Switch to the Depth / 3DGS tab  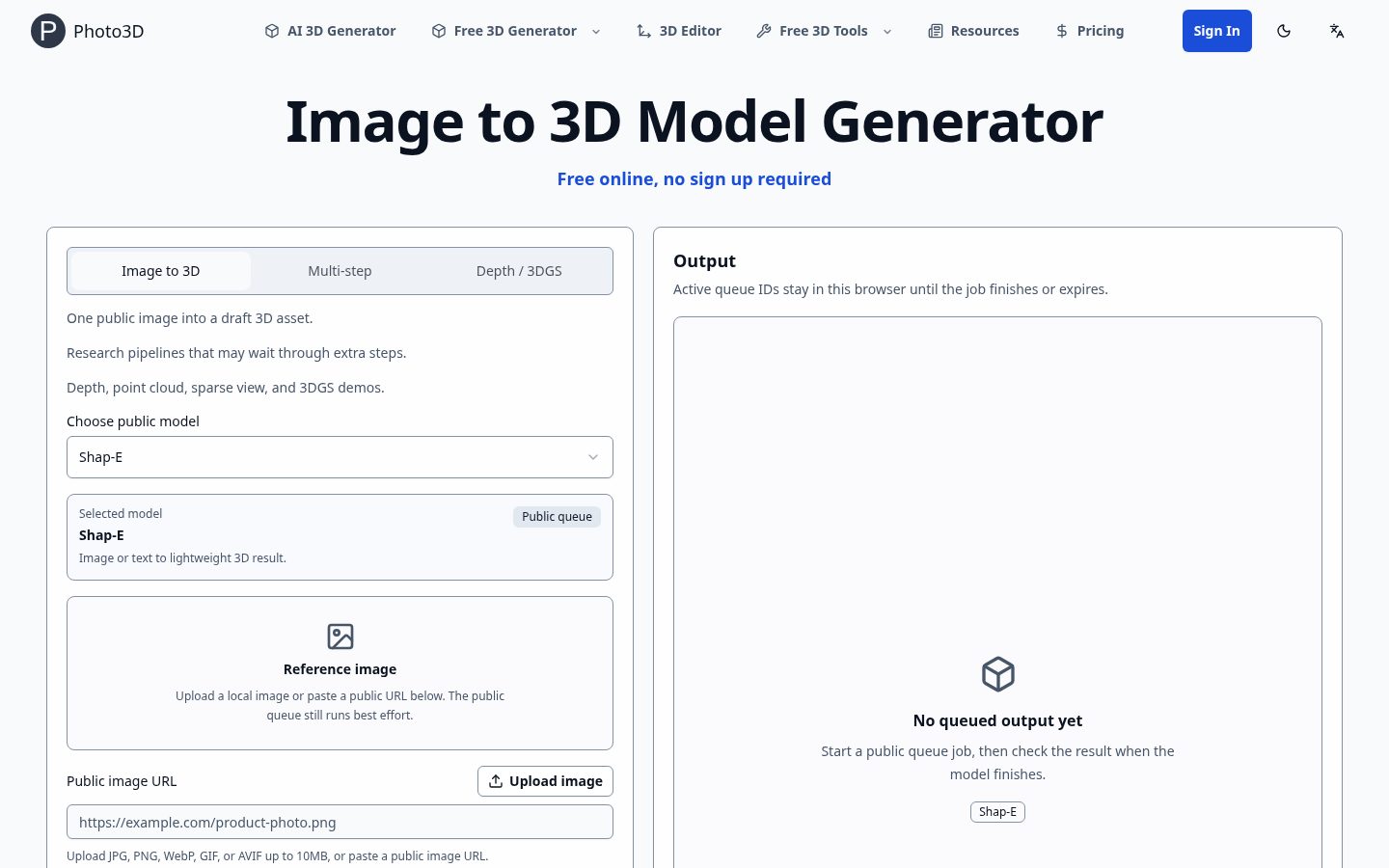point(519,271)
